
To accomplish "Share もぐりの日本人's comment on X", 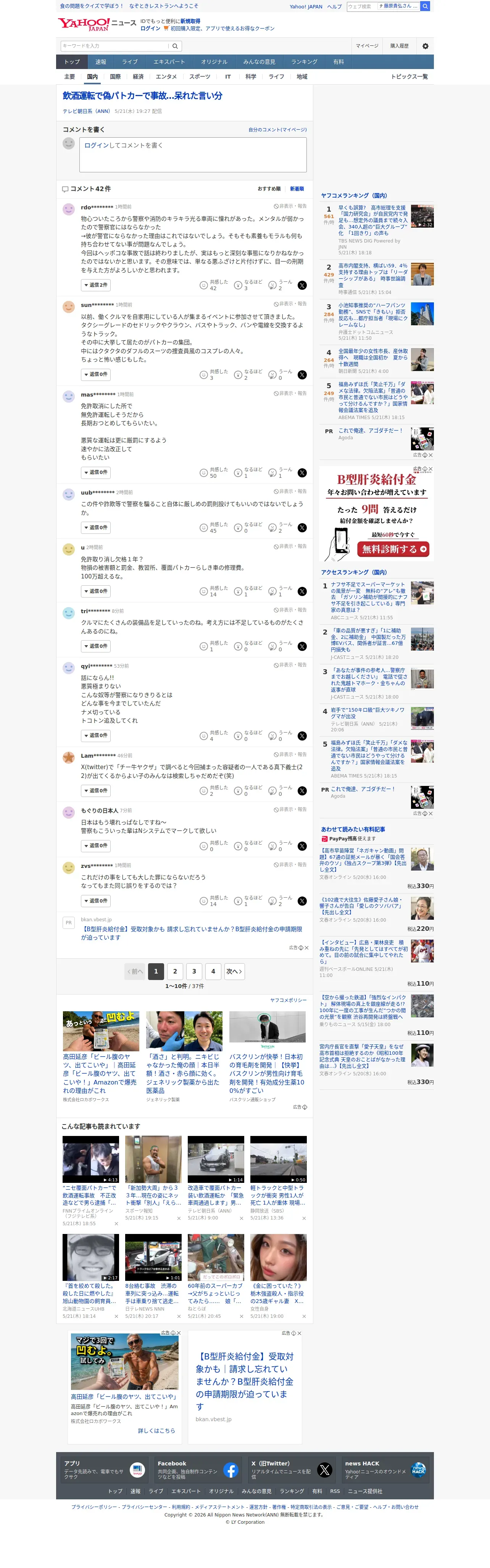I will coord(302,846).
